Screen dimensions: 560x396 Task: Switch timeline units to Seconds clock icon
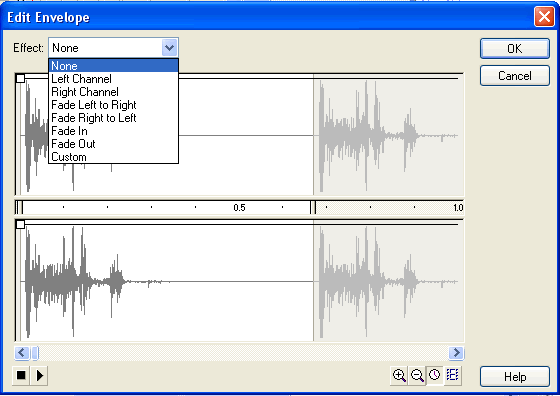435,375
